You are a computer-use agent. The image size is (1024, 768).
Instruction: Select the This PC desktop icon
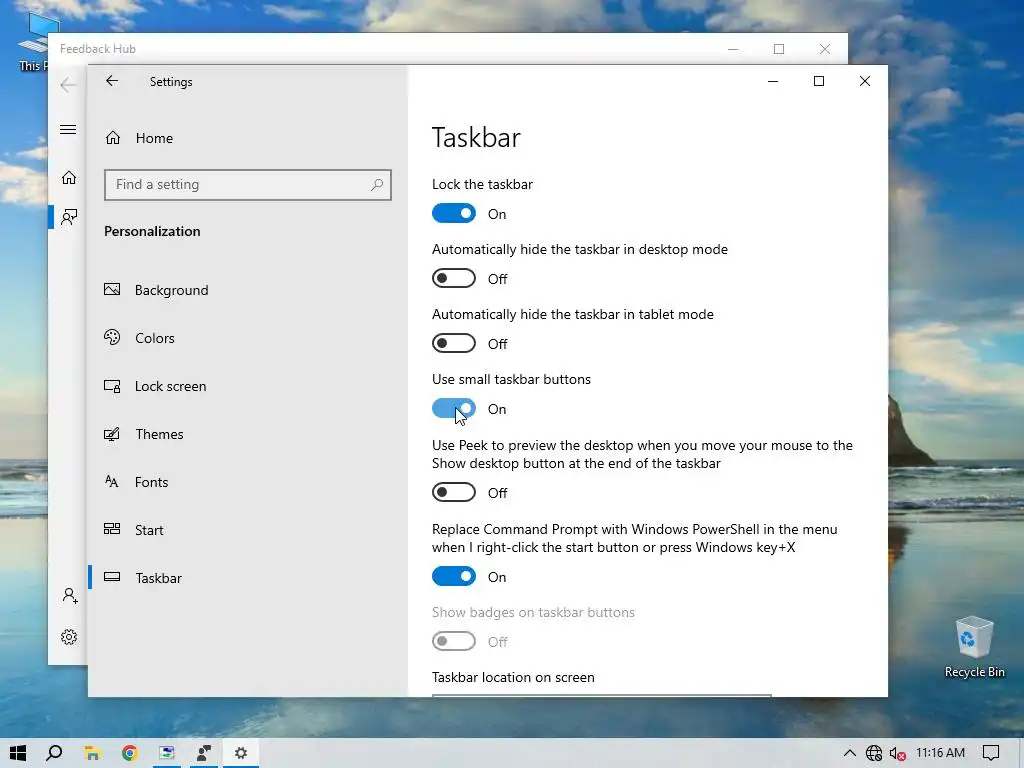[34, 42]
